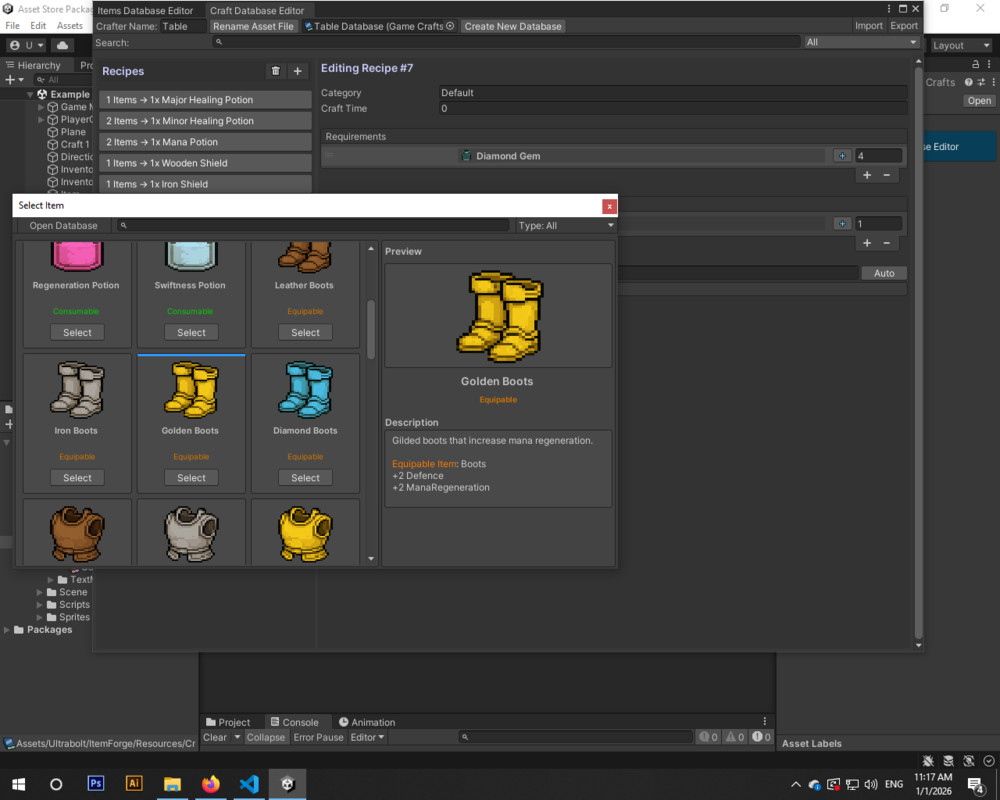
Task: Switch to the Craft Database Editor tab
Action: click(x=259, y=10)
